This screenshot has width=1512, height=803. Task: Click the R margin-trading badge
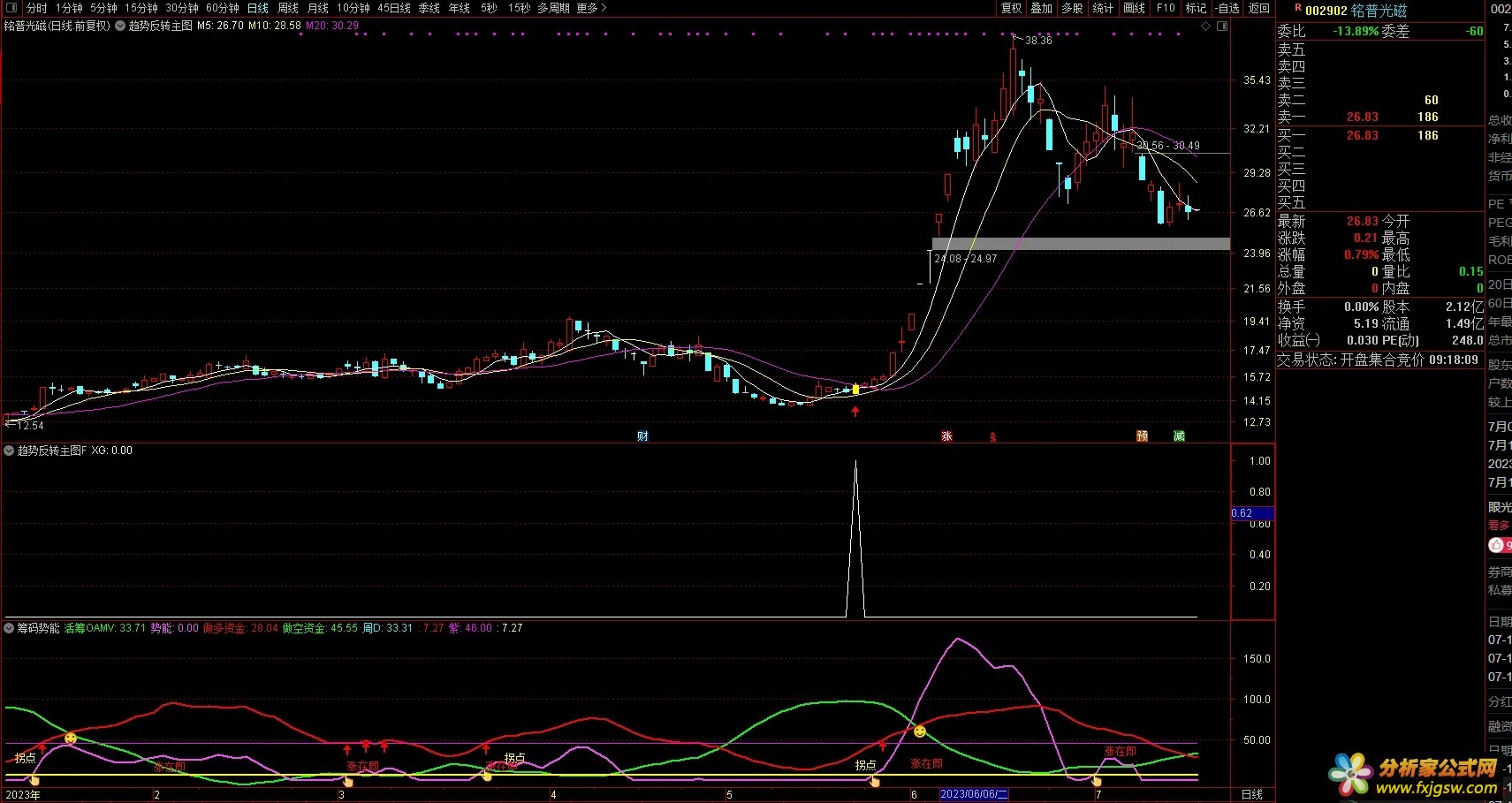click(1298, 7)
